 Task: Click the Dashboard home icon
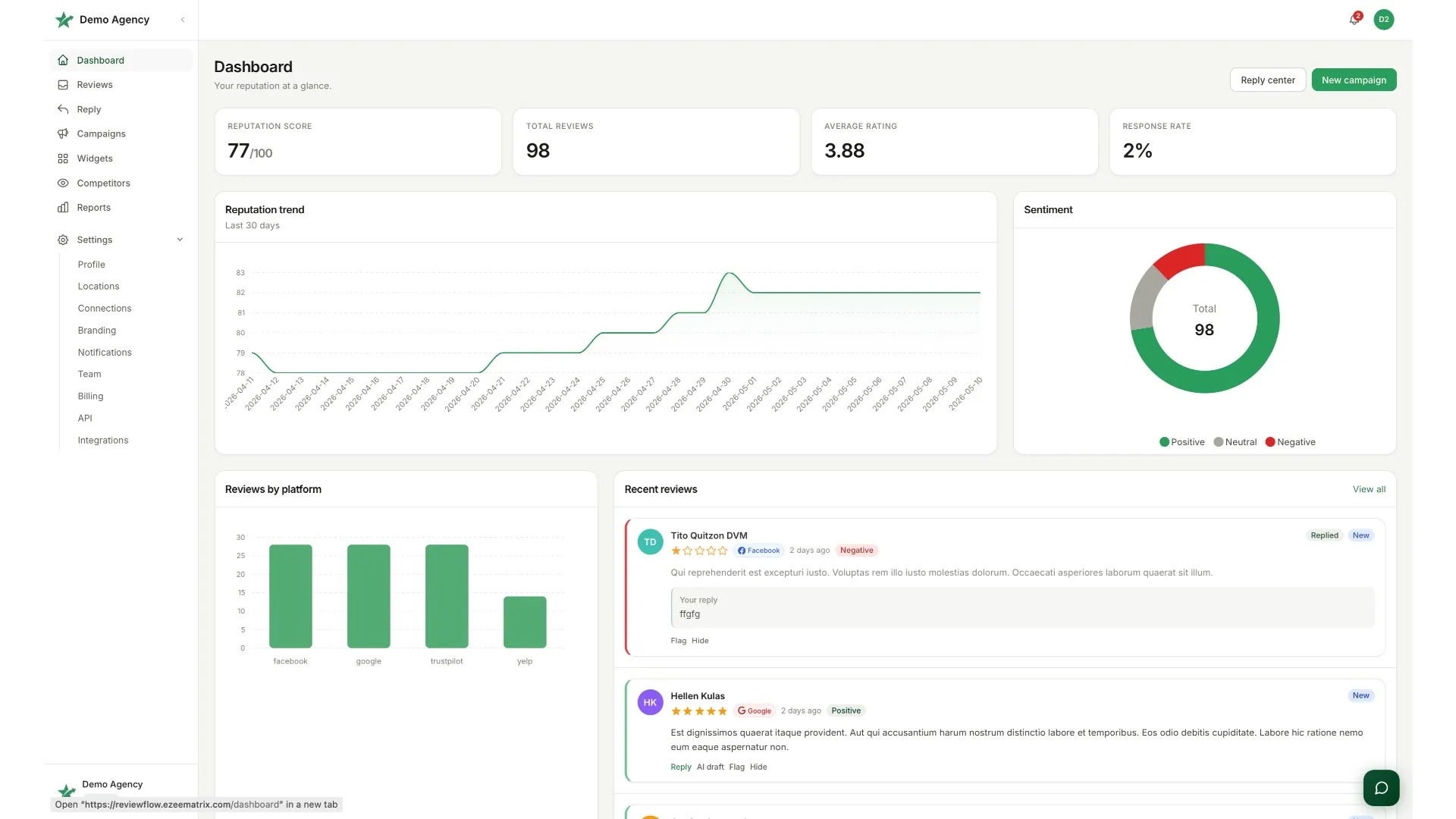tap(63, 61)
